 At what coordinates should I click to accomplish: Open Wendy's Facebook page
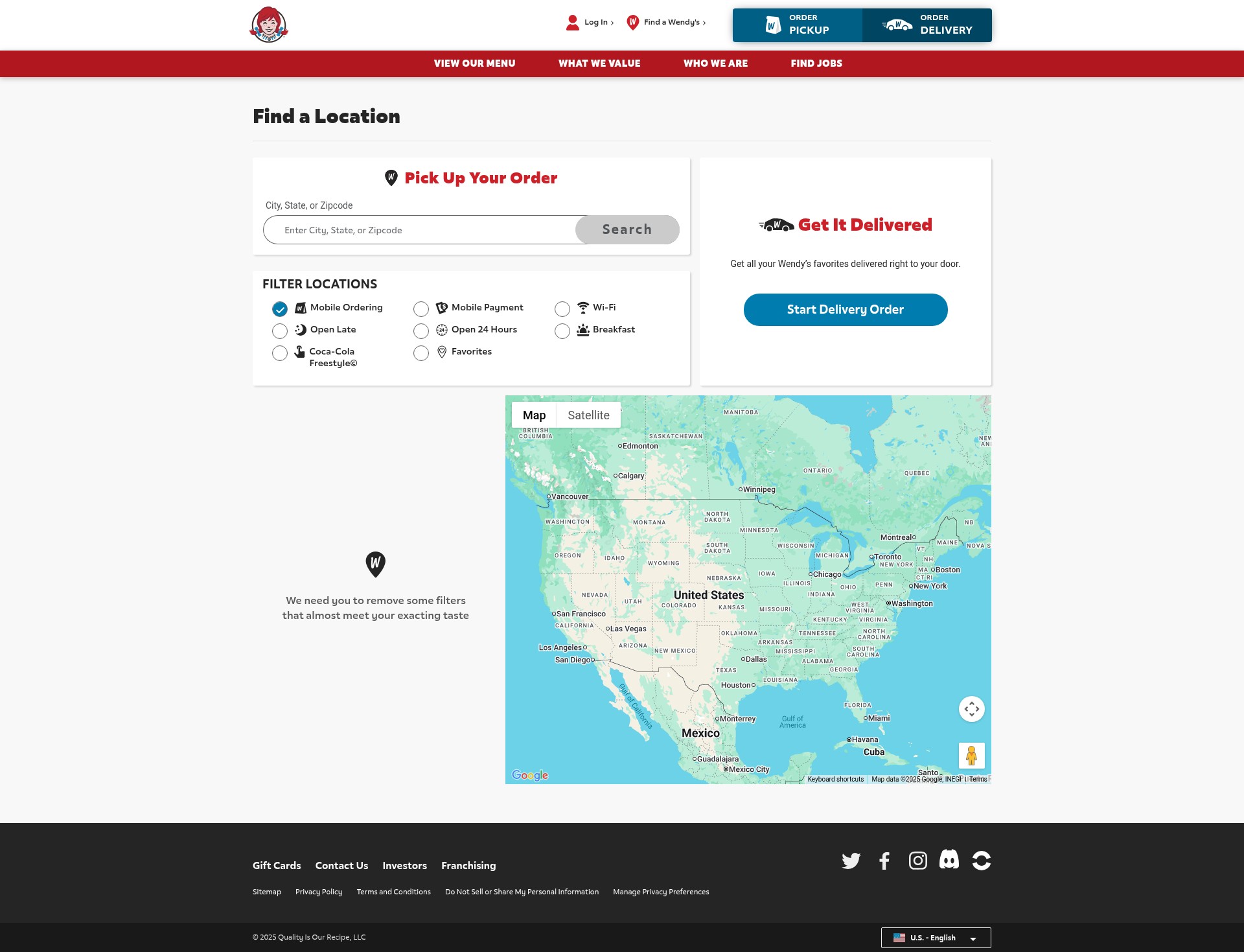coord(884,861)
